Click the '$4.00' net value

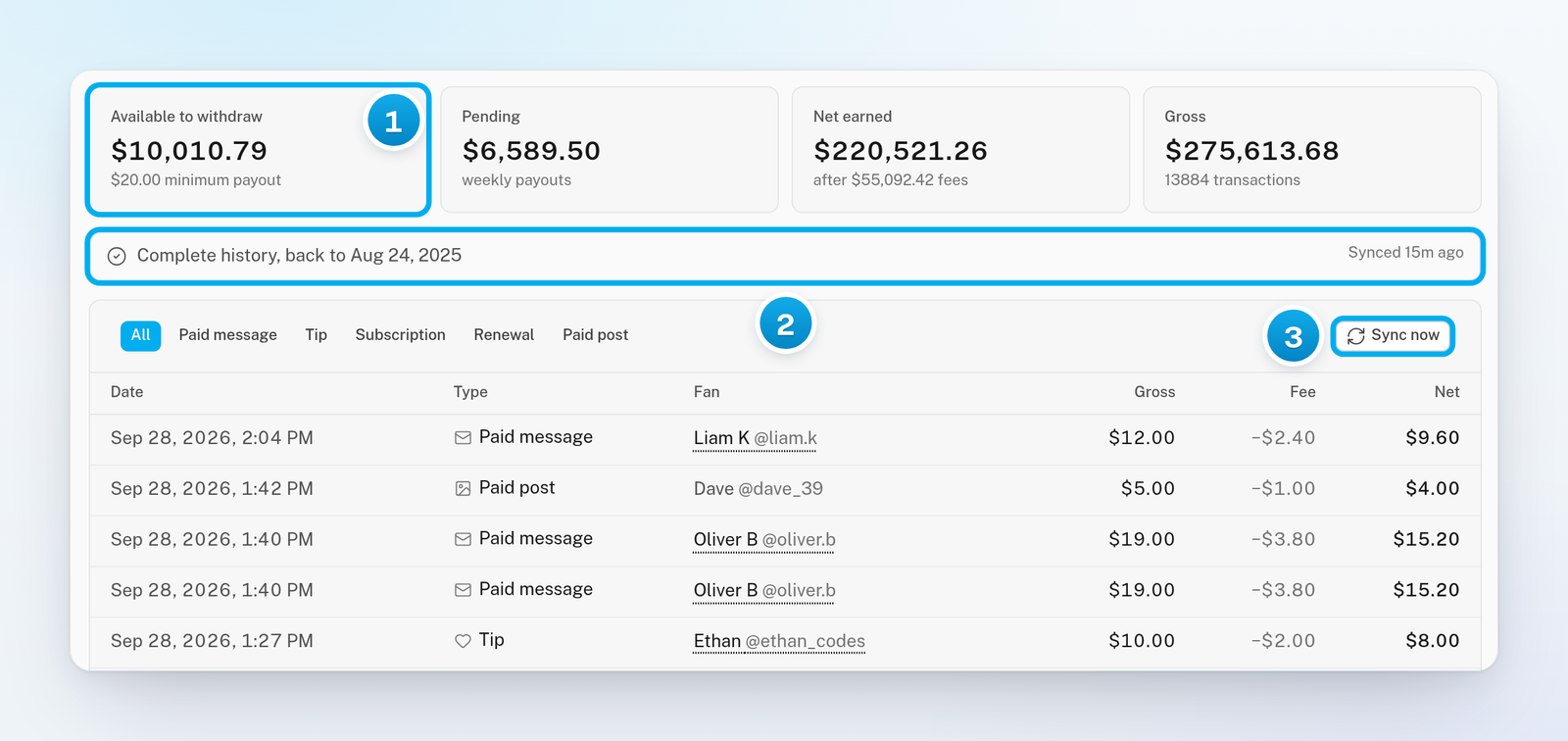click(x=1433, y=489)
